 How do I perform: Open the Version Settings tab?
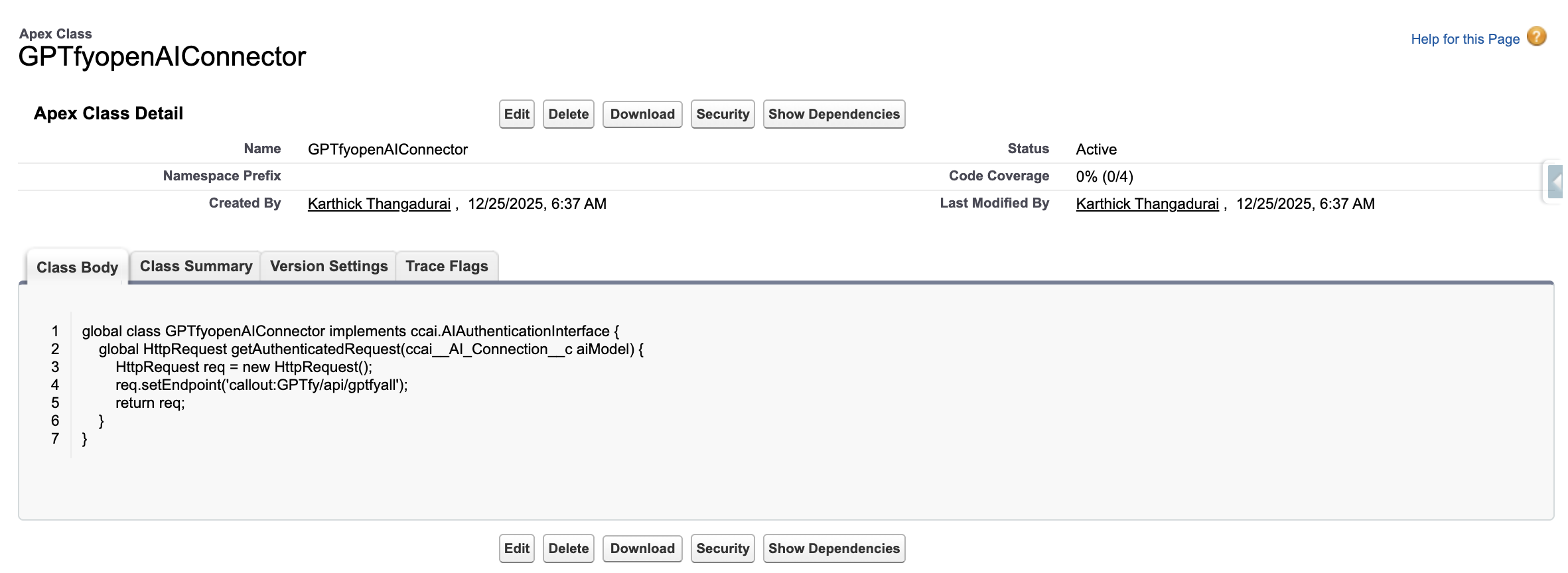tap(328, 266)
